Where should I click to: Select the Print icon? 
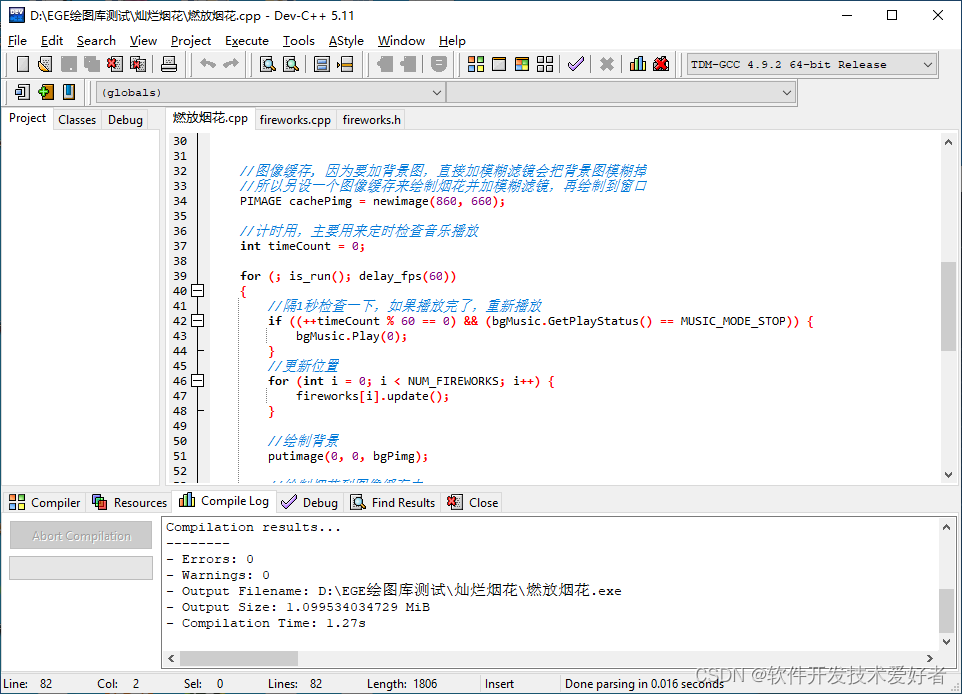[168, 63]
